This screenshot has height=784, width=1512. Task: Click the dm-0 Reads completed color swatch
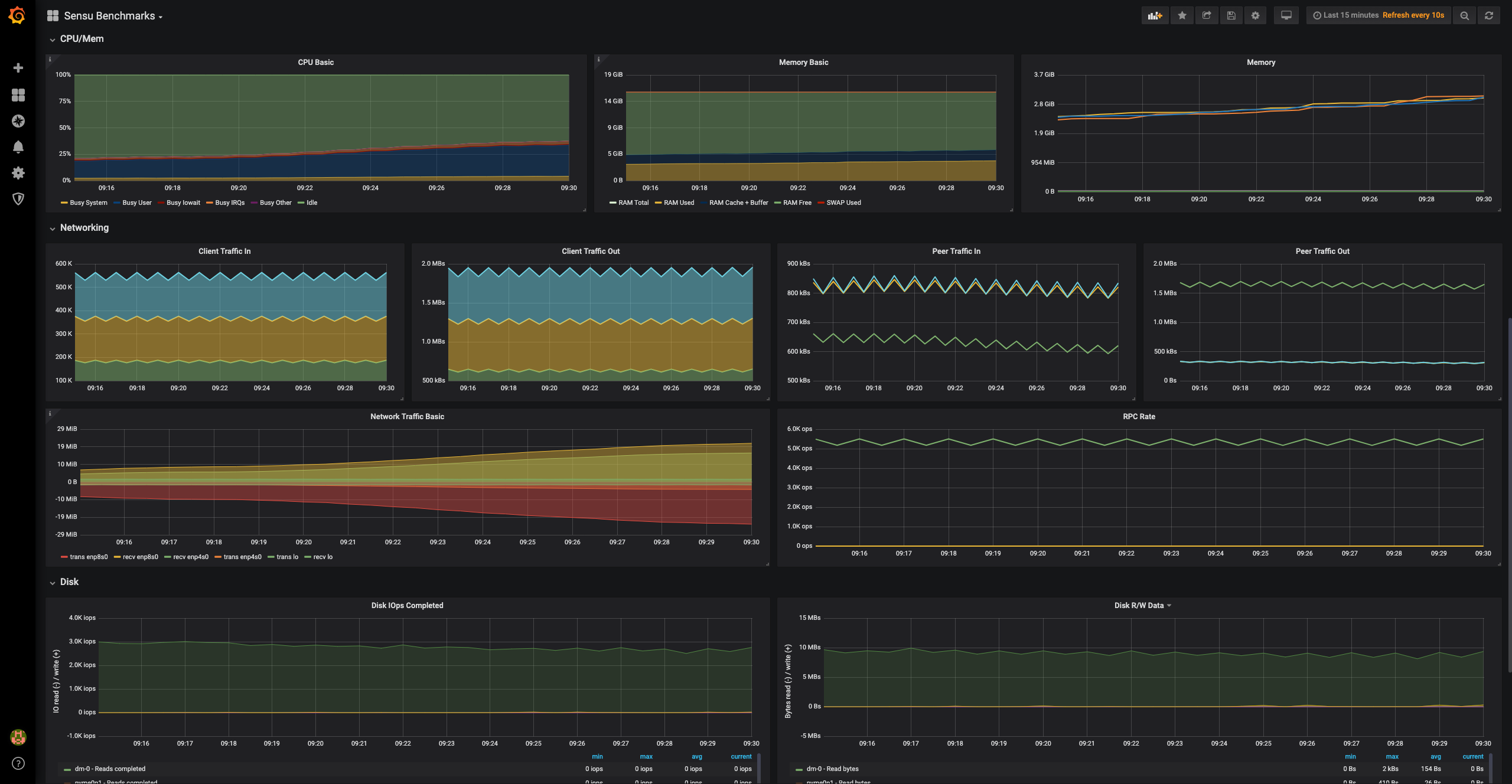(x=67, y=769)
